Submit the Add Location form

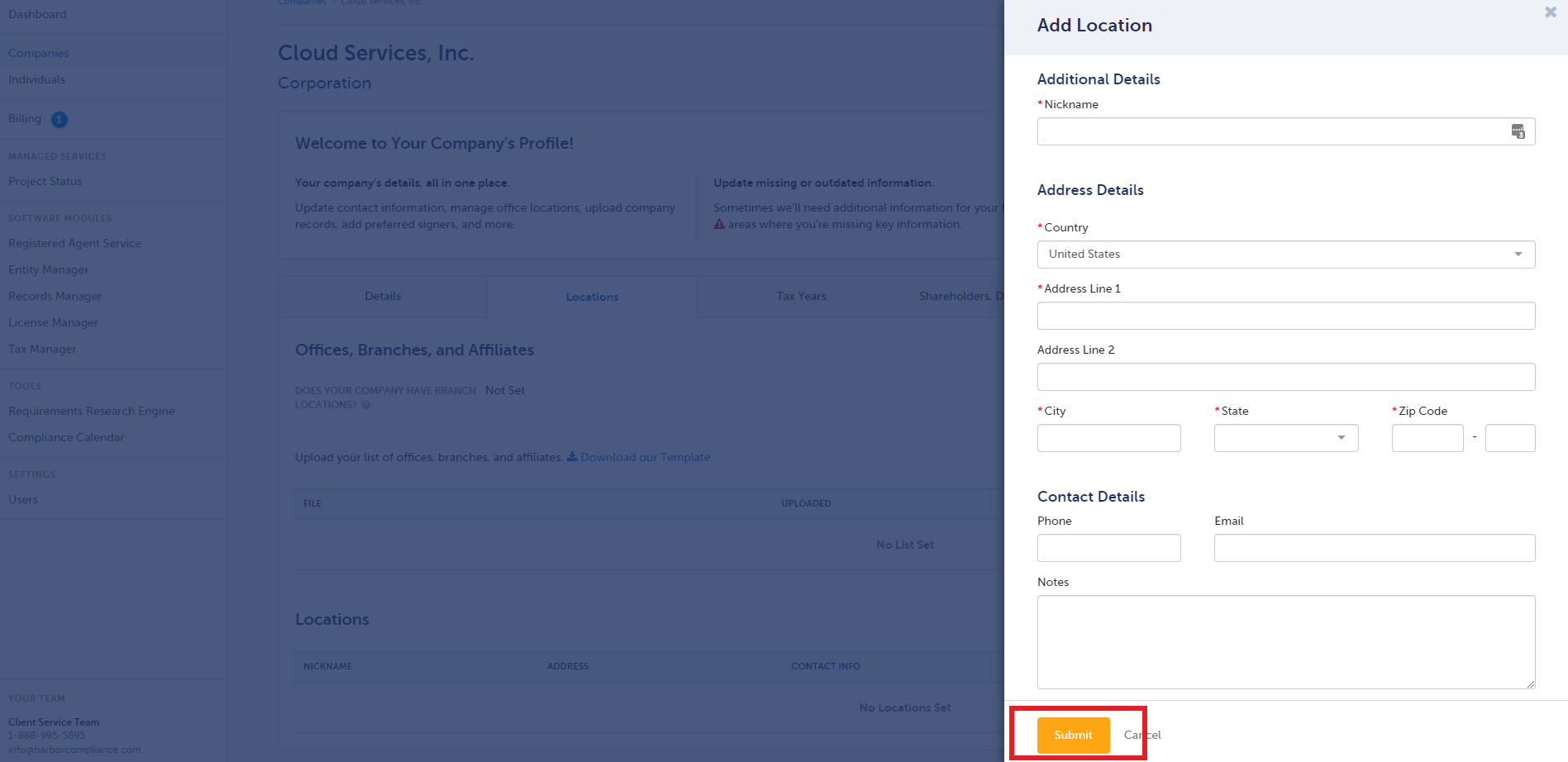coord(1073,735)
